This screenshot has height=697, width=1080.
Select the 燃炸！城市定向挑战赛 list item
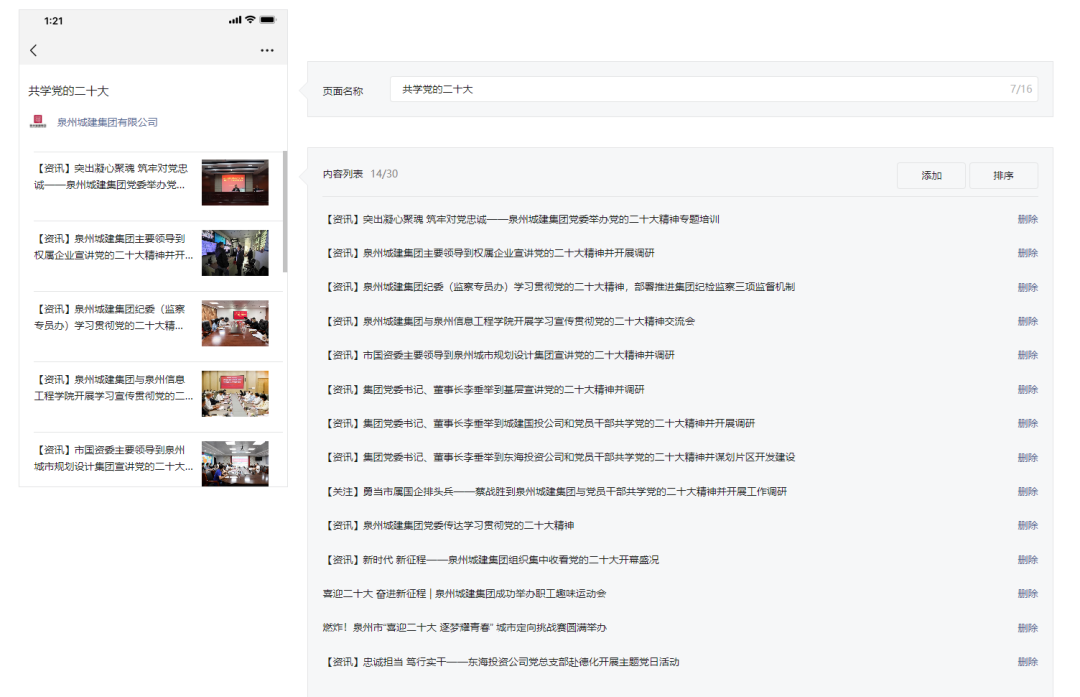[465, 627]
